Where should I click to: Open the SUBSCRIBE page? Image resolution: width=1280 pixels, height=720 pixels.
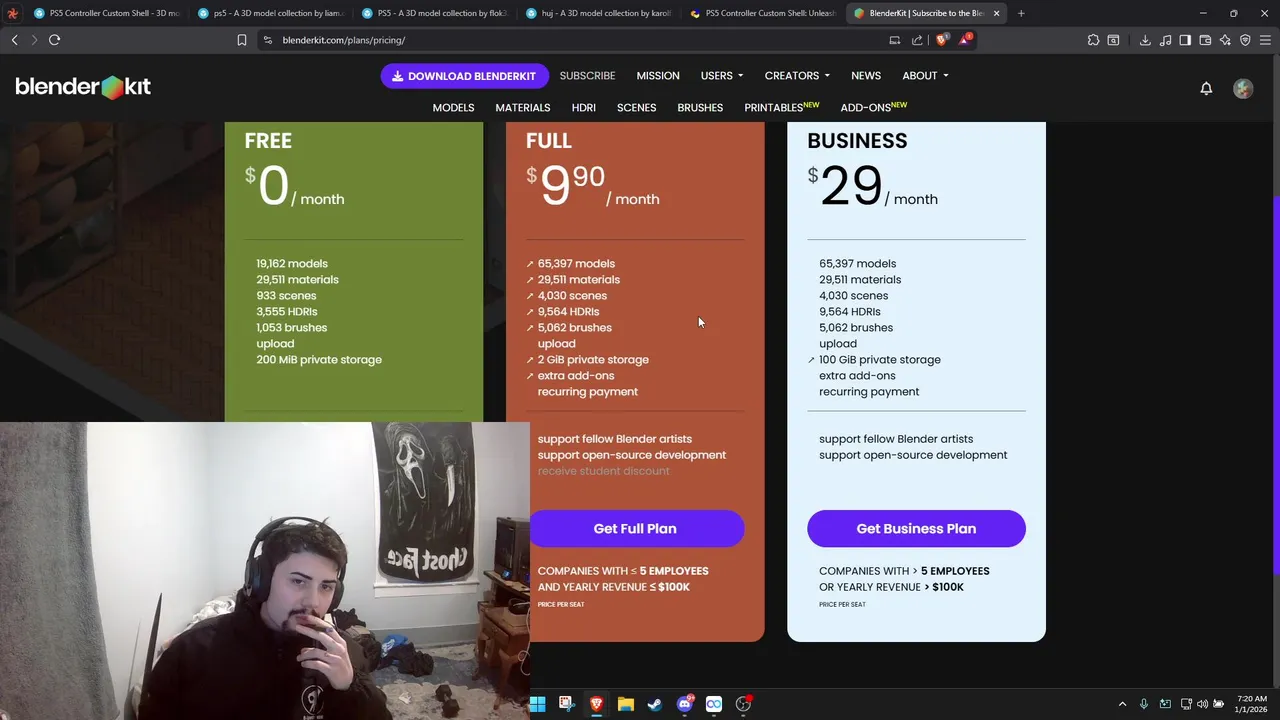click(587, 76)
